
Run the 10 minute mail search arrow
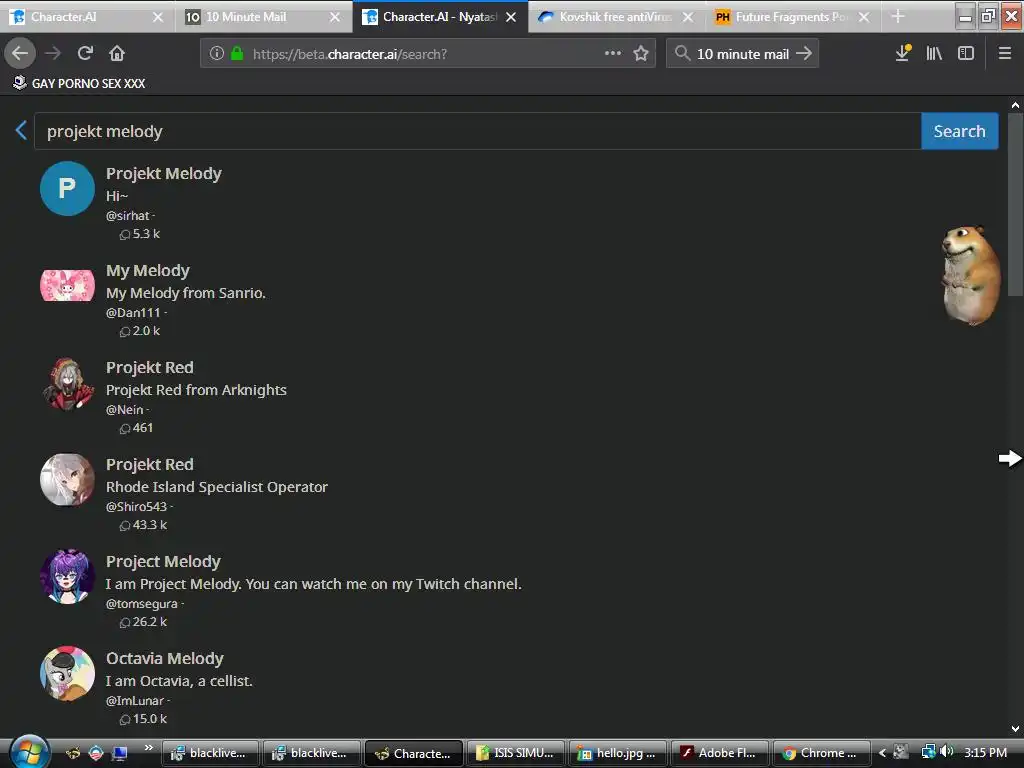click(x=804, y=54)
